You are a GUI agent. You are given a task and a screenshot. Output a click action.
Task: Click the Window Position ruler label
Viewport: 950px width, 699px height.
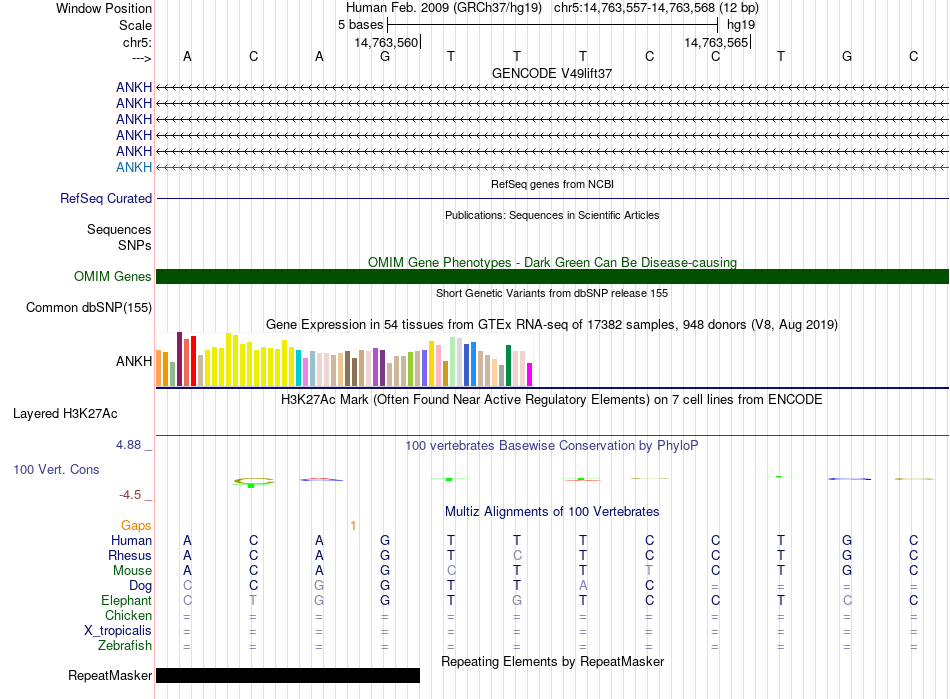pos(104,8)
